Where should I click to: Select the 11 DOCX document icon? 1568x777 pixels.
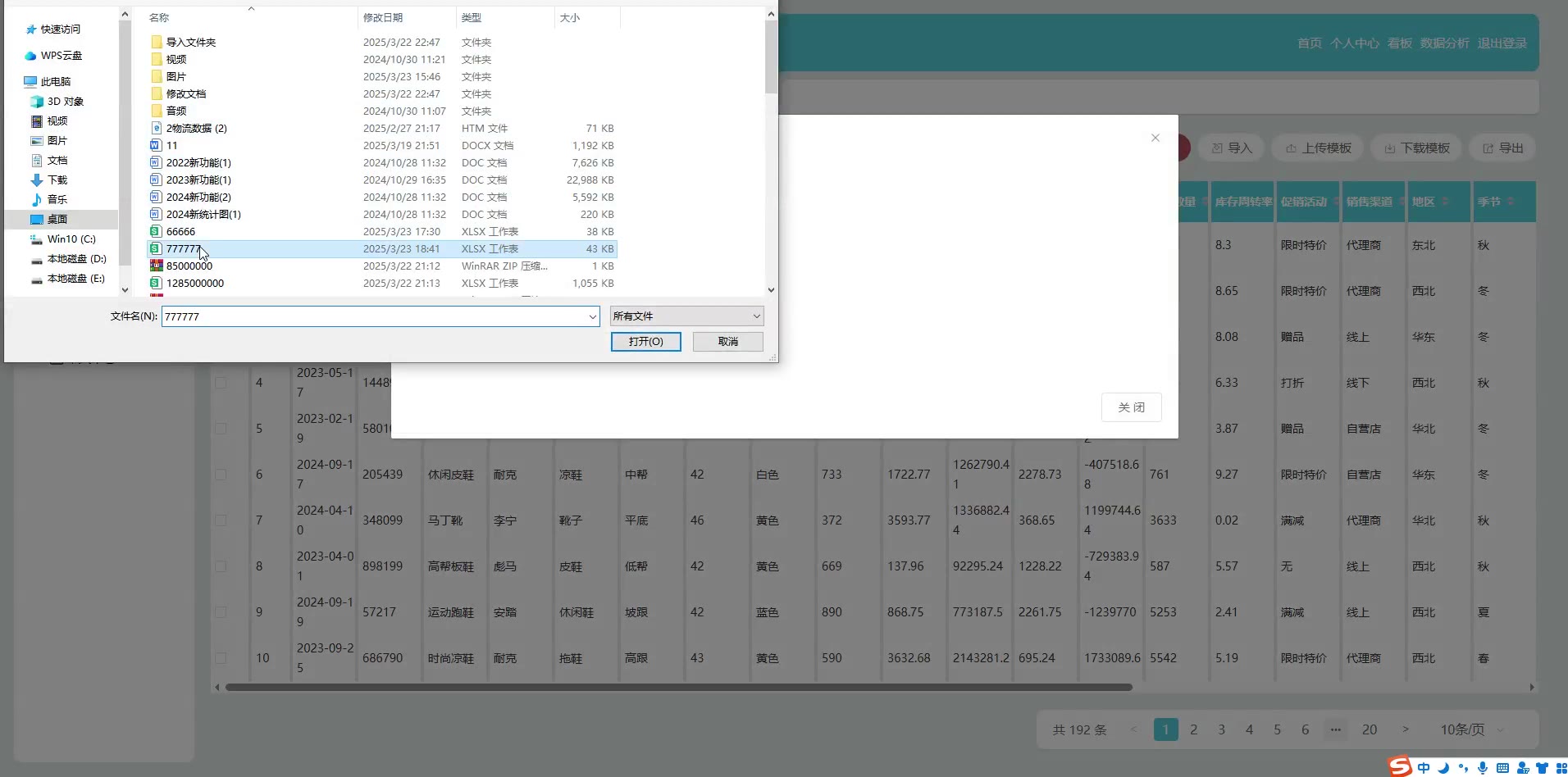click(156, 146)
